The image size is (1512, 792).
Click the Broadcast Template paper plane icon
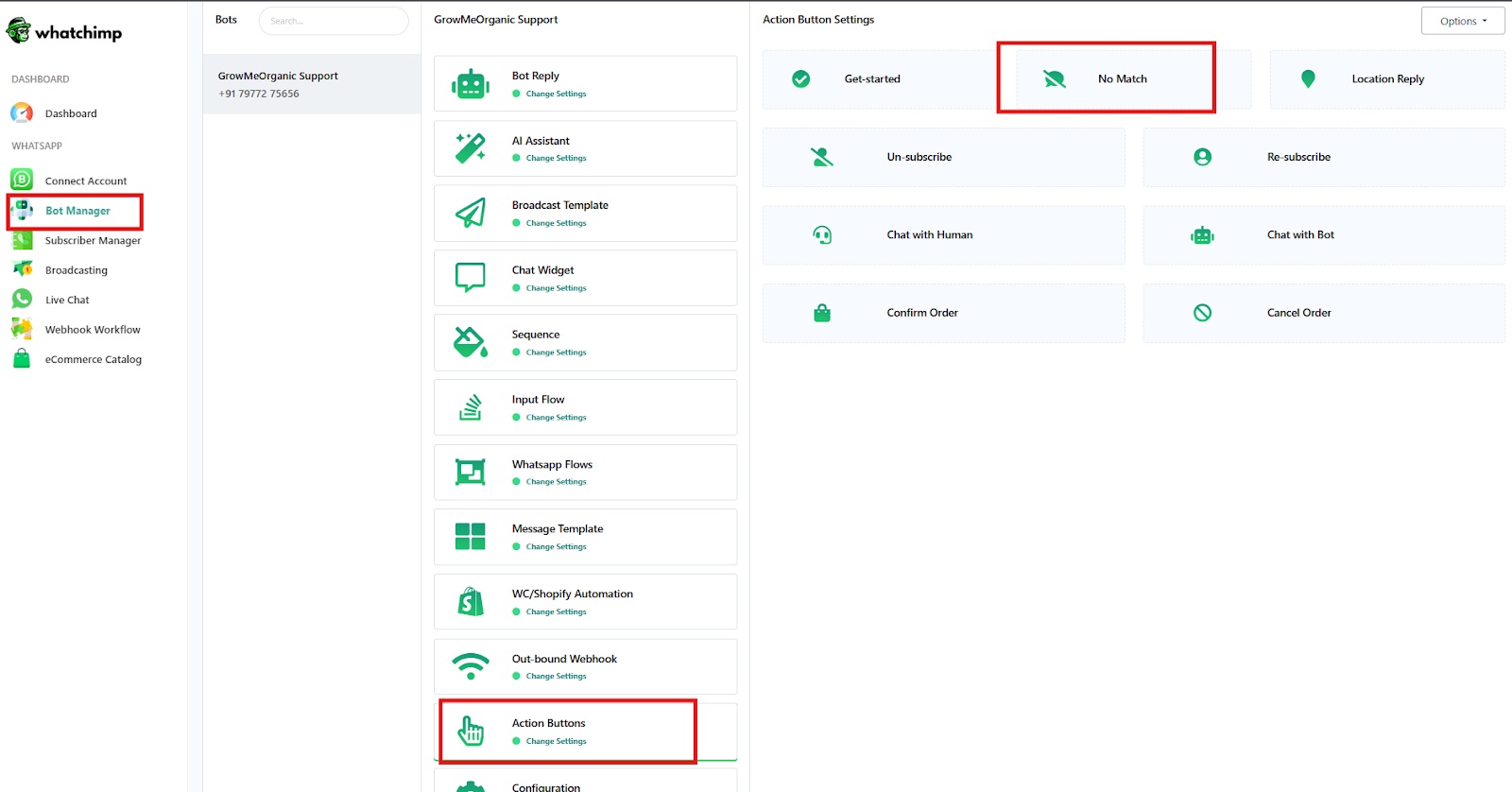[x=471, y=214]
